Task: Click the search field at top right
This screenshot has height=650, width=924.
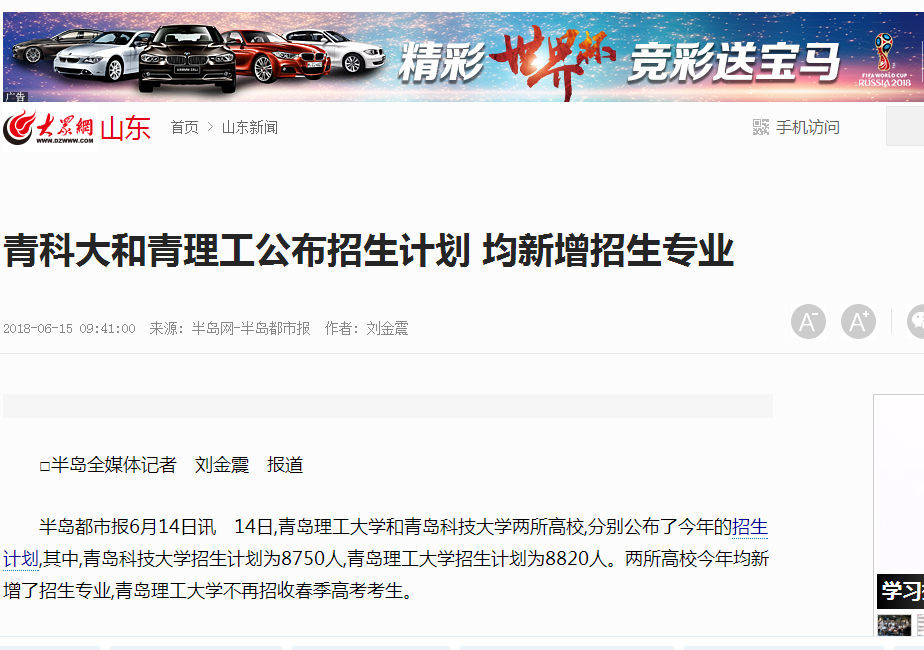Action: [x=905, y=126]
